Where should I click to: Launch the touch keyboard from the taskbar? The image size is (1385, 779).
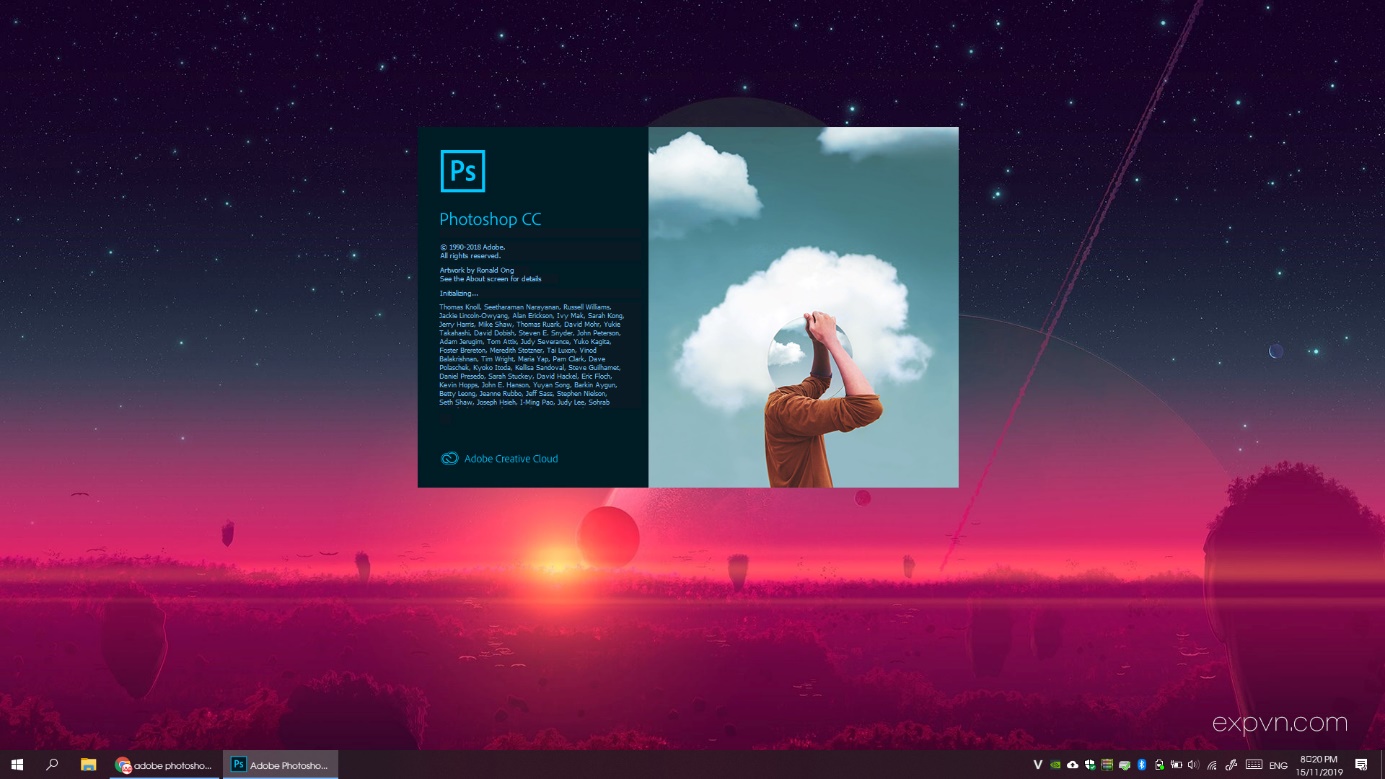point(1253,765)
